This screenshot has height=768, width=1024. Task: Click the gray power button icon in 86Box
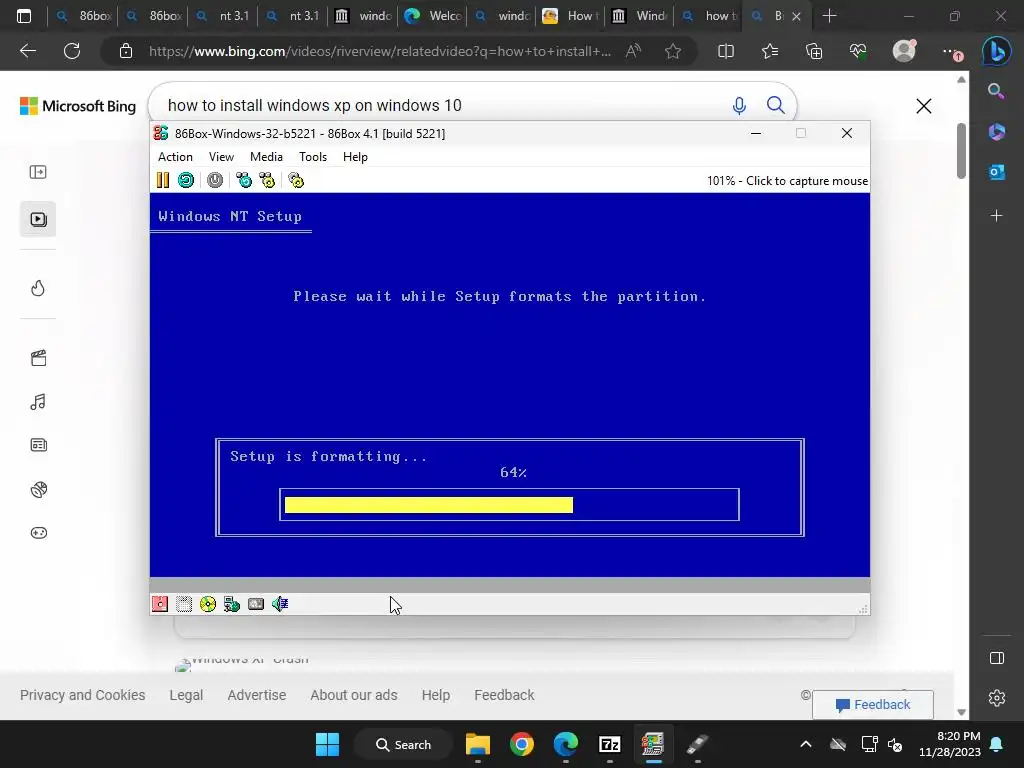[x=215, y=180]
